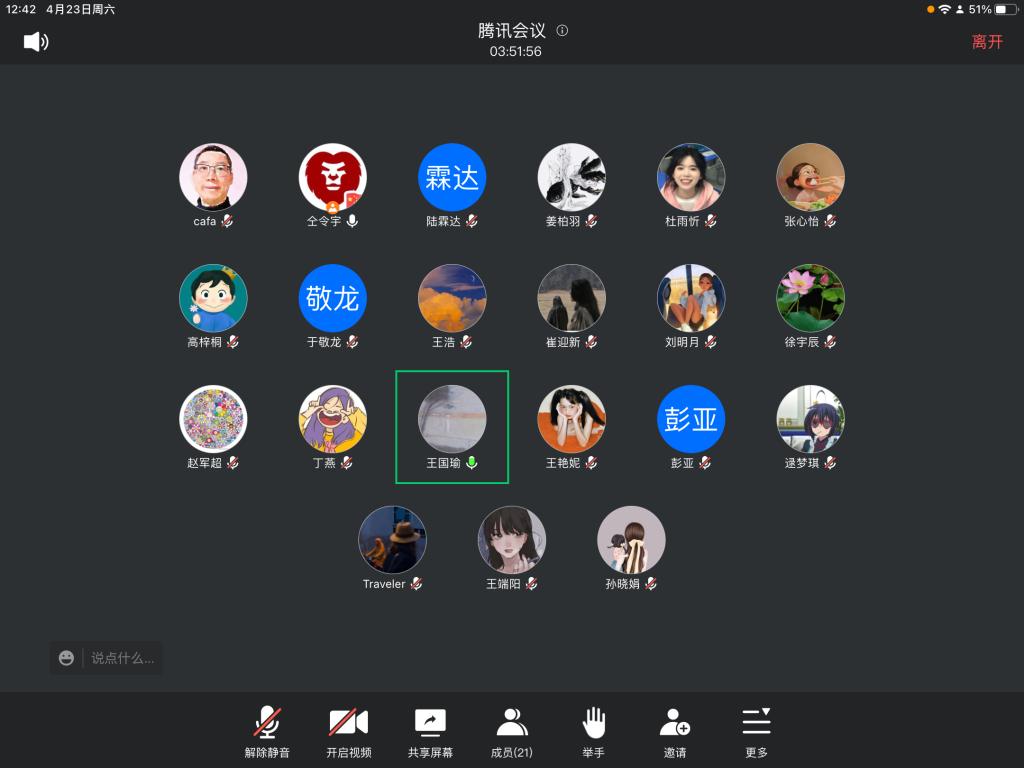Tap muted mic icon beside 刘明月

[711, 342]
